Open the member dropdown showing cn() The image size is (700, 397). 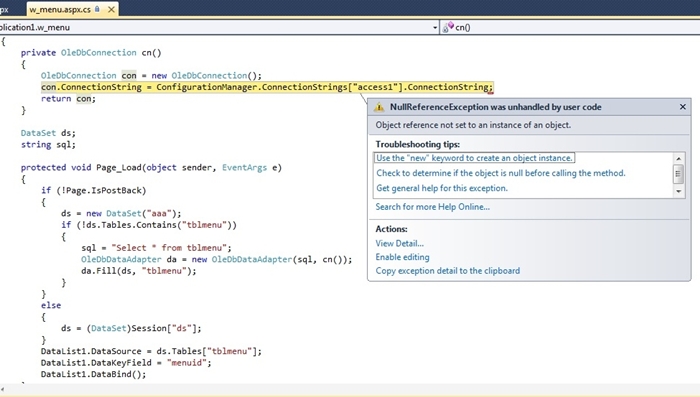(x=570, y=27)
